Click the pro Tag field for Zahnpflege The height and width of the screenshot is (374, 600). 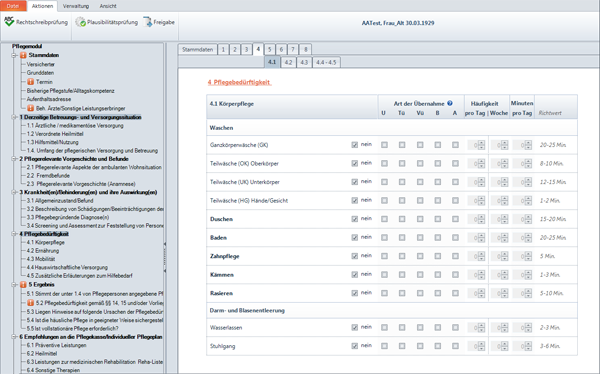tap(473, 256)
